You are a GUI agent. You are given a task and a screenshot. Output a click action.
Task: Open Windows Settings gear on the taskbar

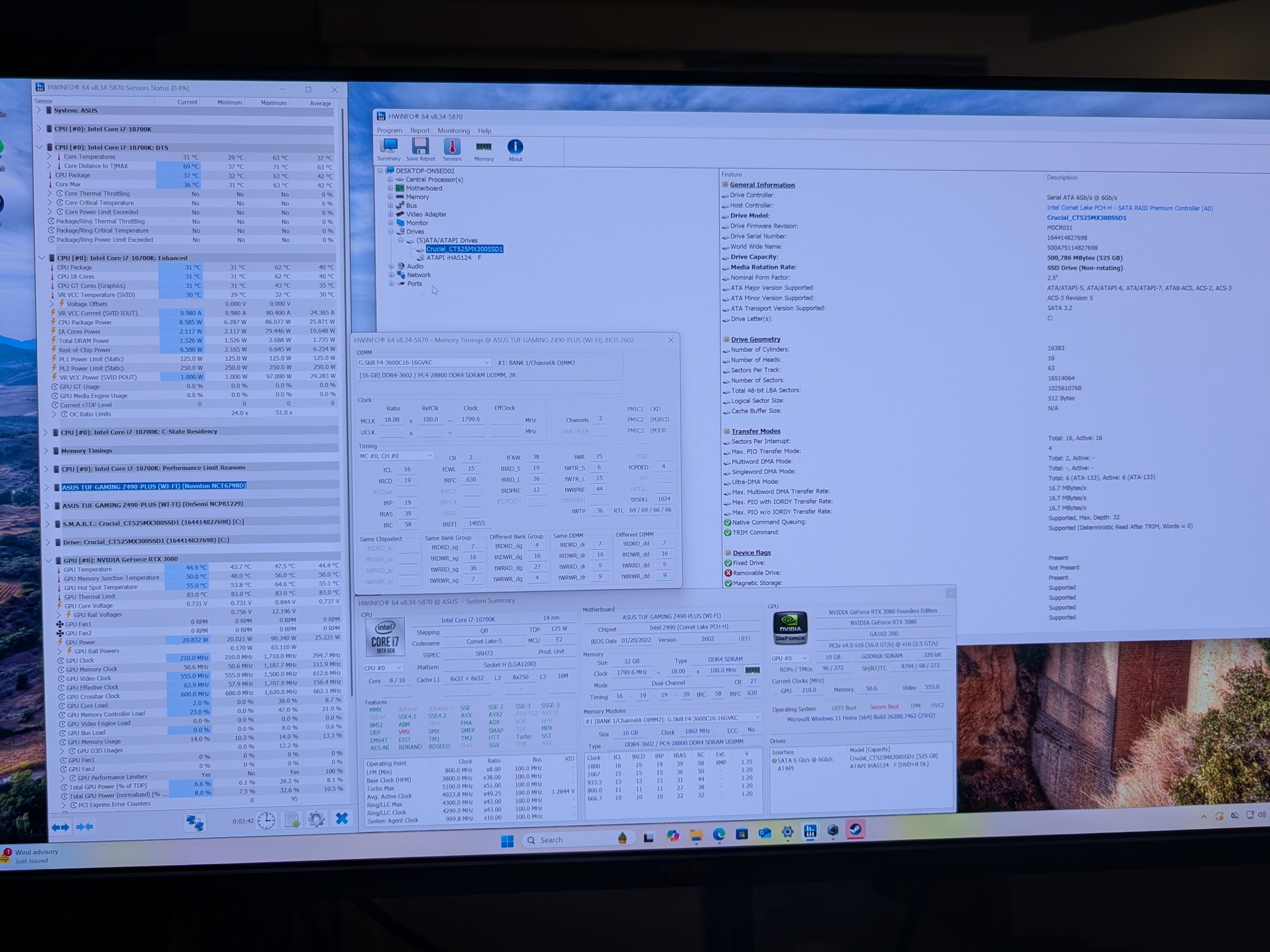pos(788,832)
